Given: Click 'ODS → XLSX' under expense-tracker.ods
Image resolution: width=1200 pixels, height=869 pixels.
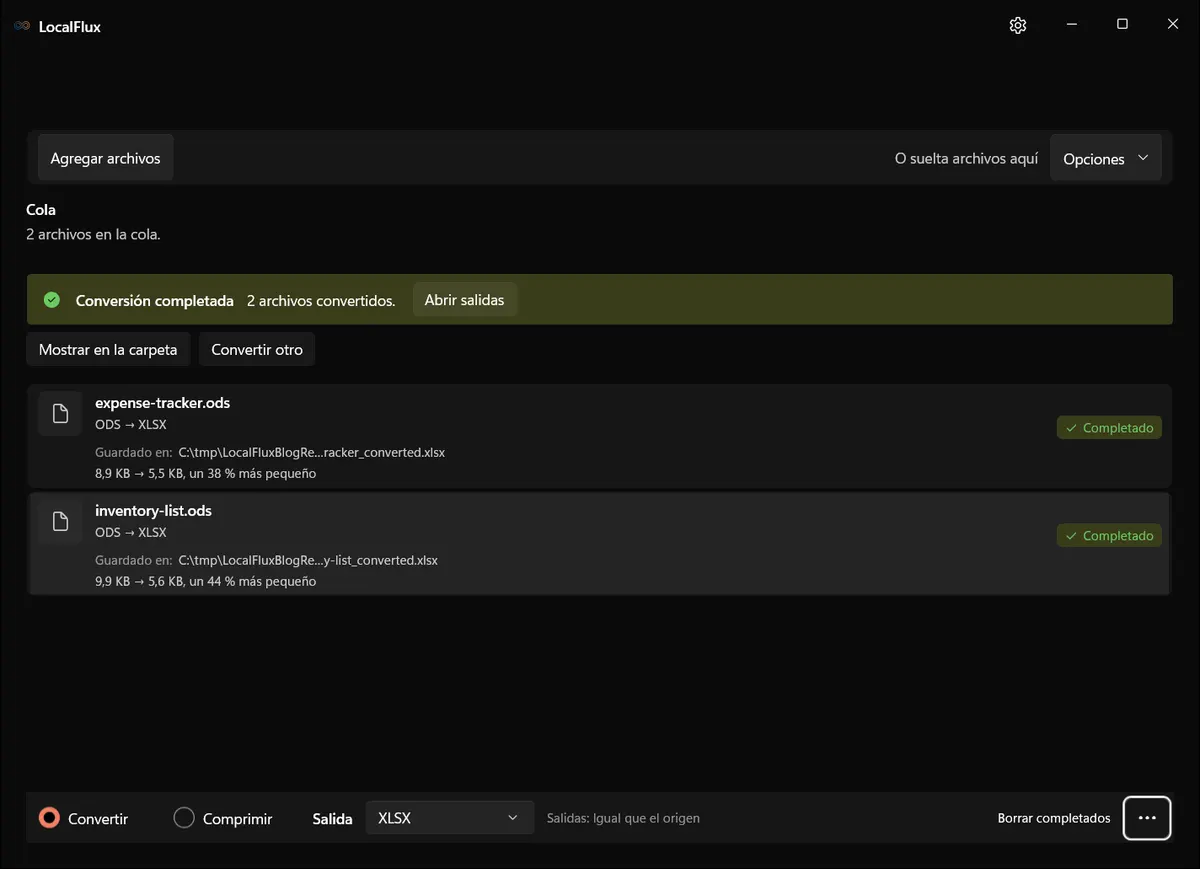Looking at the screenshot, I should tap(131, 425).
